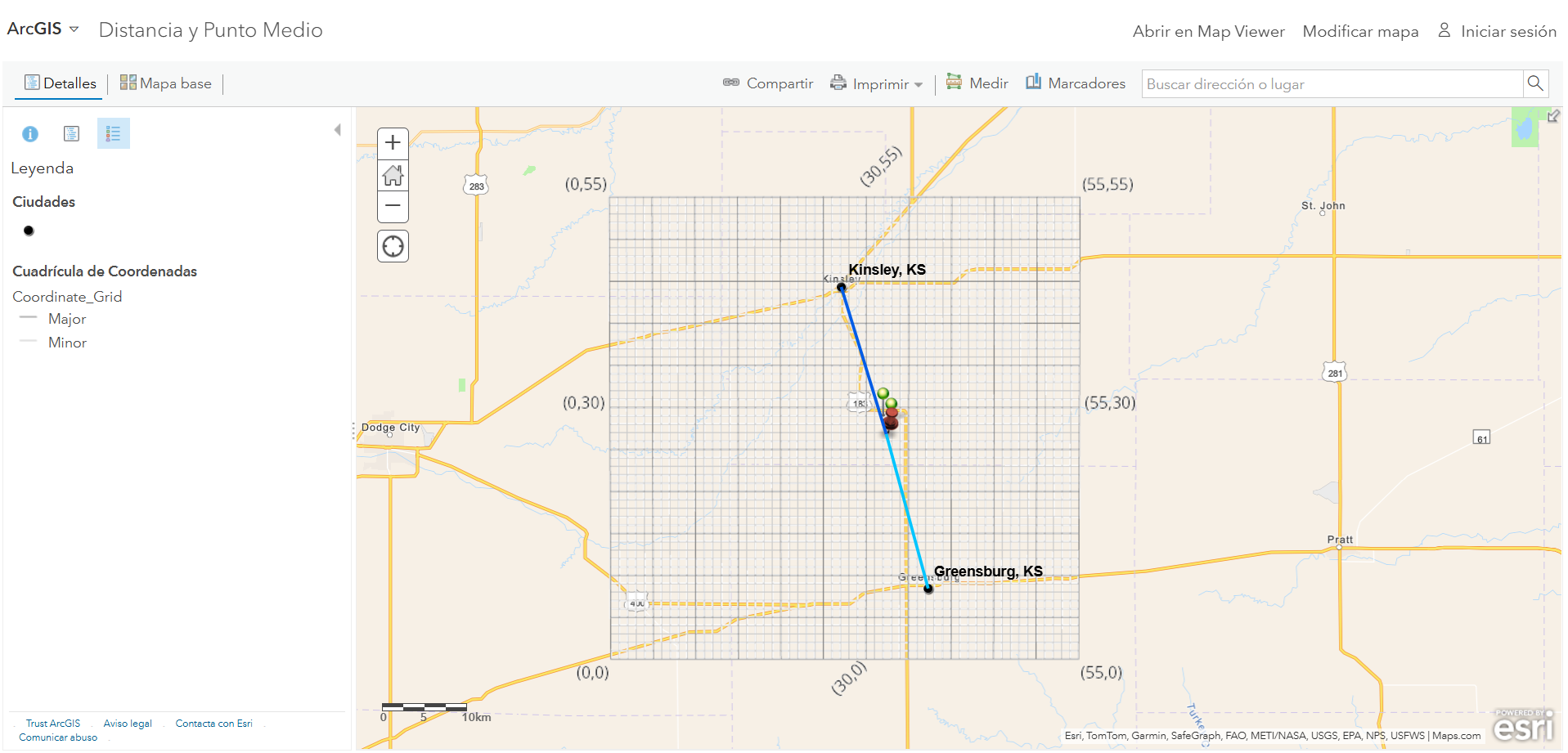Collapse the side panel arrow
Image resolution: width=1568 pixels, height=753 pixels.
tap(337, 130)
